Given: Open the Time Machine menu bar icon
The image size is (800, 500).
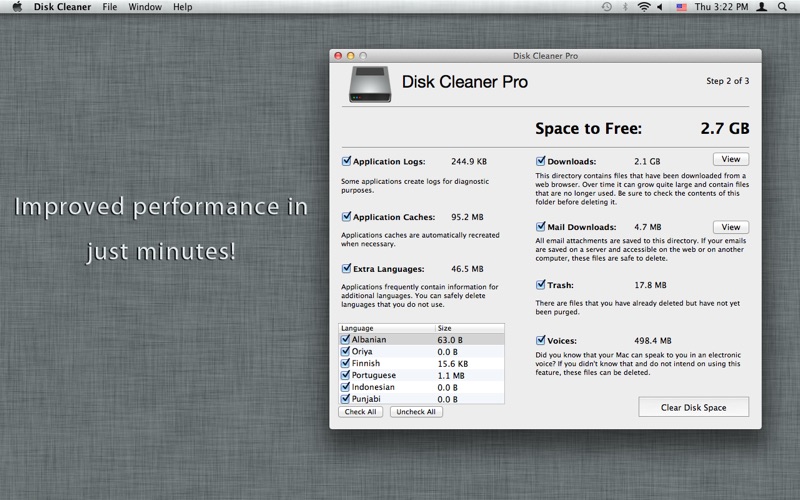Looking at the screenshot, I should pos(606,7).
